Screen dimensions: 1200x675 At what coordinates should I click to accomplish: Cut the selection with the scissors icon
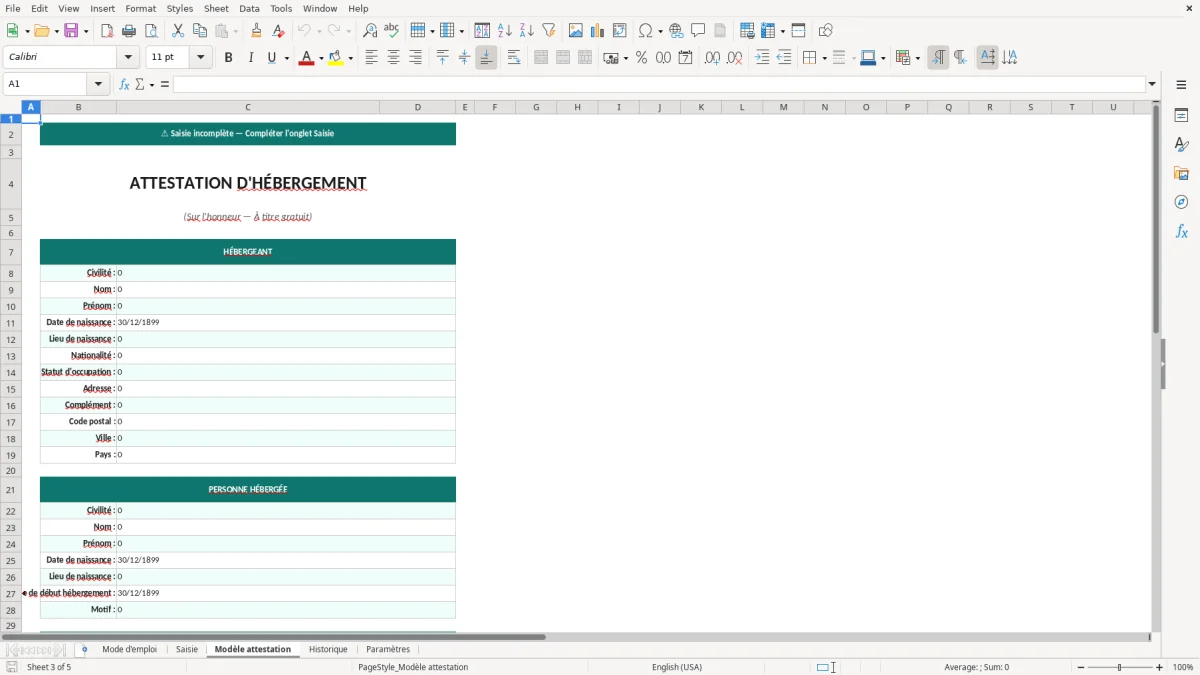[x=178, y=31]
